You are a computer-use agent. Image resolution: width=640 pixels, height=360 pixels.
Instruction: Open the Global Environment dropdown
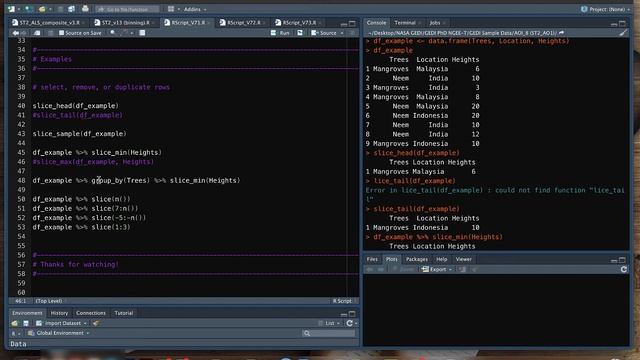(x=58, y=333)
